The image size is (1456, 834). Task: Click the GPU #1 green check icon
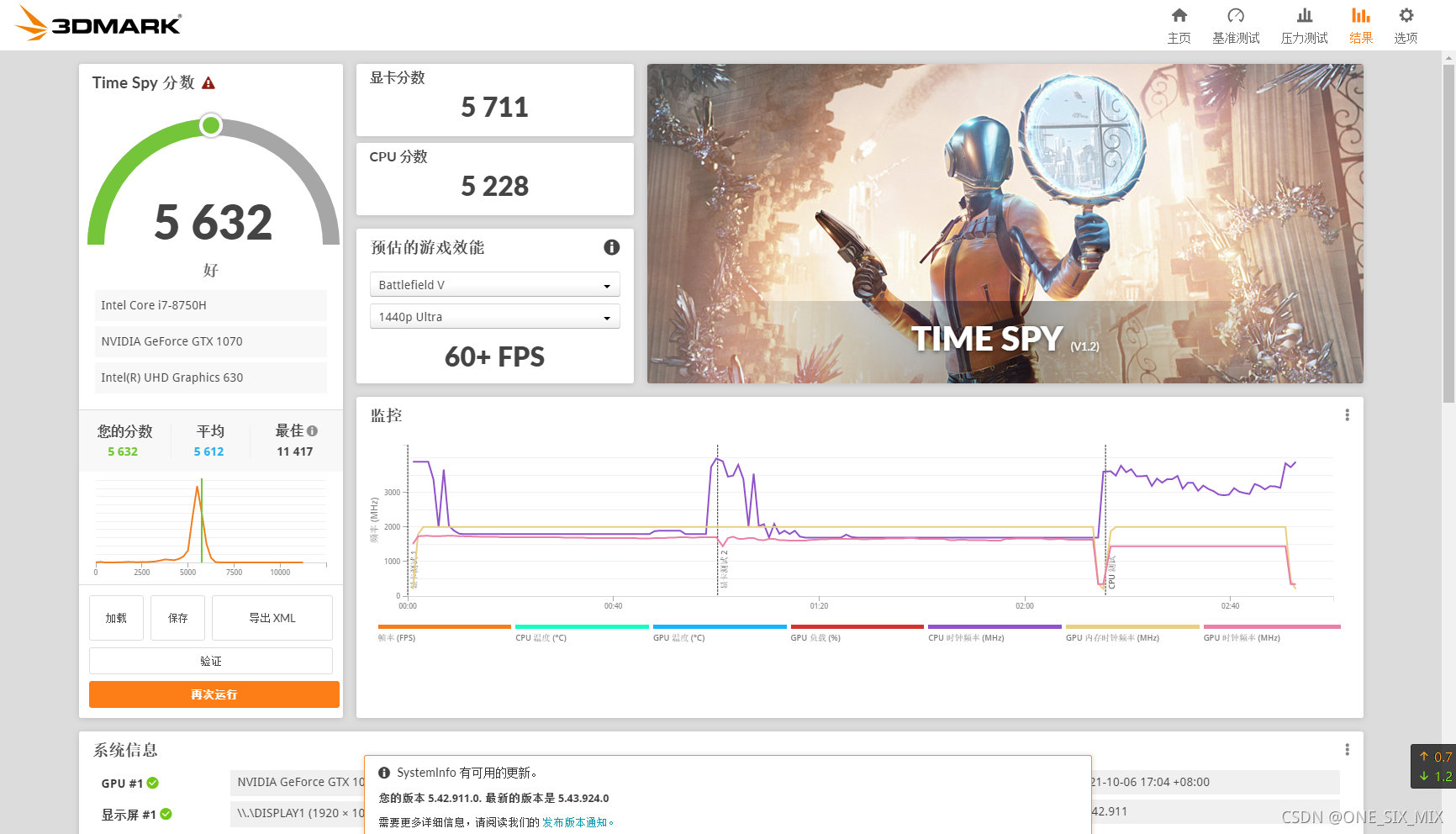pyautogui.click(x=153, y=783)
